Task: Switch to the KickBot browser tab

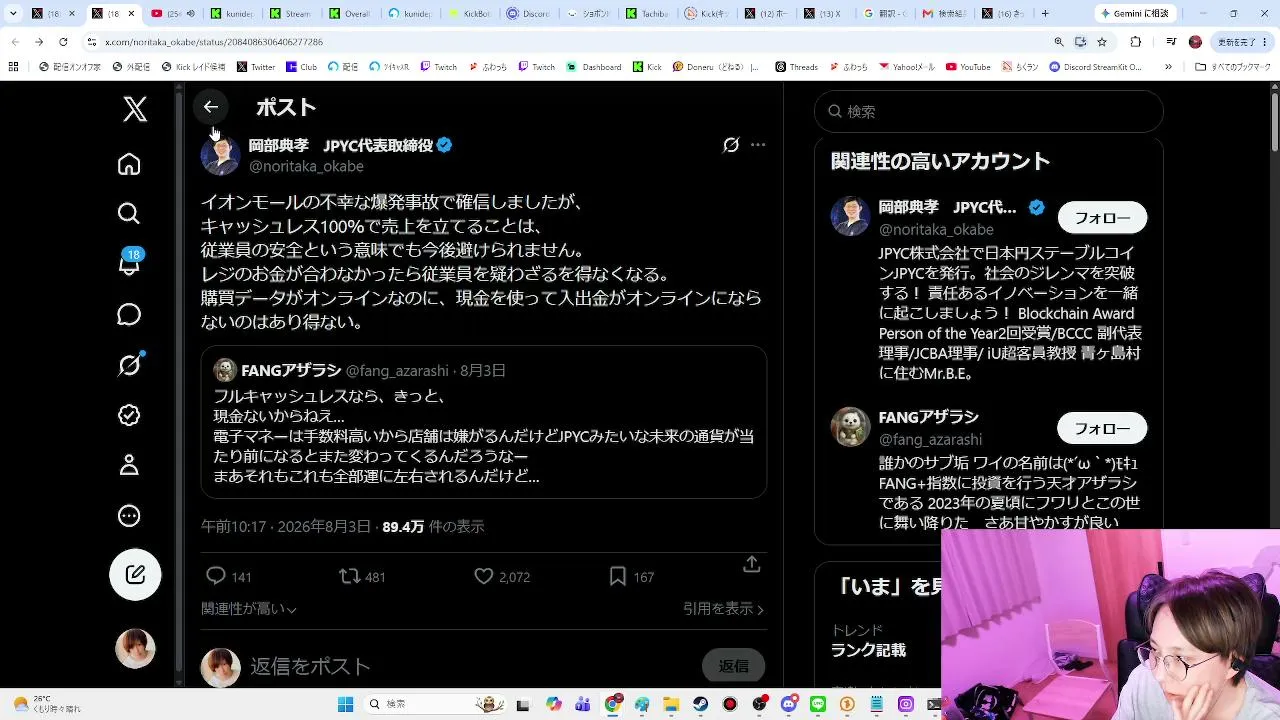Action: [469, 13]
